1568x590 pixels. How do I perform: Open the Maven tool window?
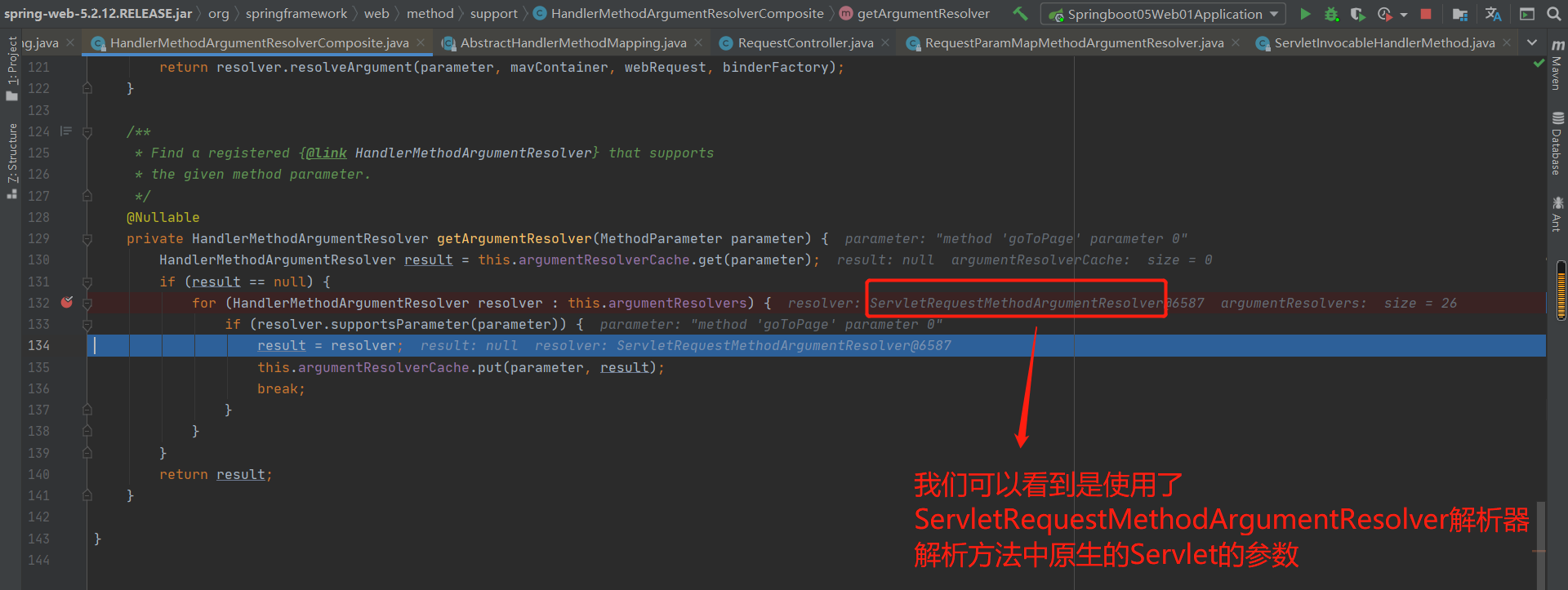pyautogui.click(x=1557, y=64)
